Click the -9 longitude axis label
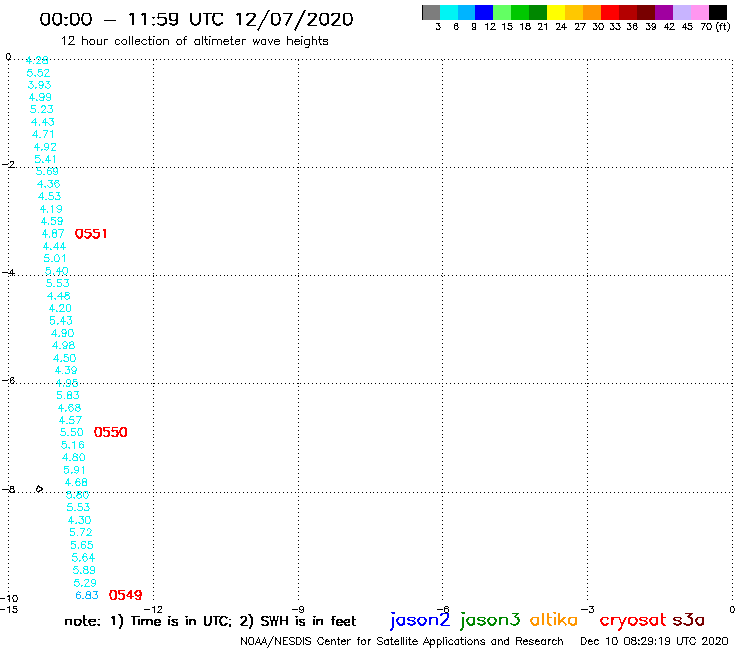The height and width of the screenshot is (650, 740). pyautogui.click(x=298, y=609)
